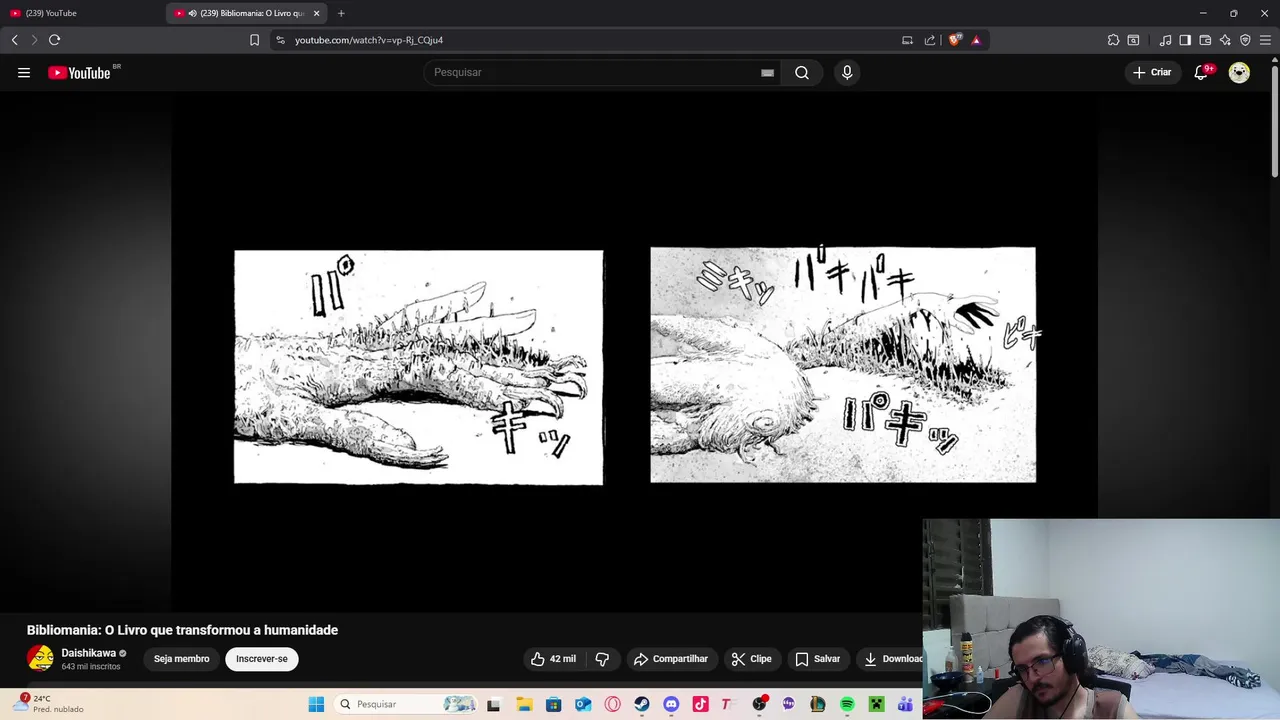This screenshot has height=720, width=1280.
Task: Click the search magnifier button
Action: 802,72
